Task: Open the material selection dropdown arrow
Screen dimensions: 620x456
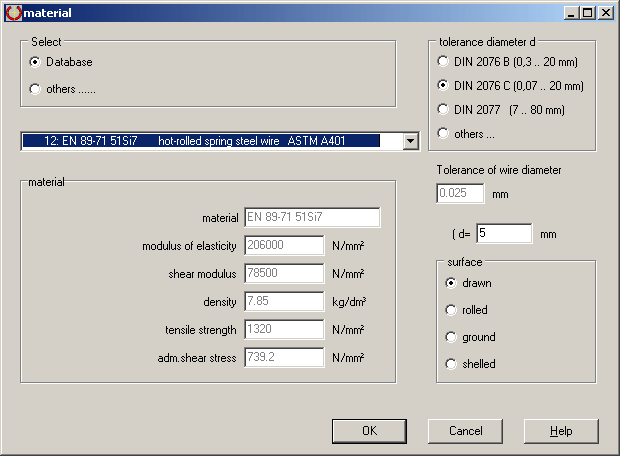Action: click(410, 141)
